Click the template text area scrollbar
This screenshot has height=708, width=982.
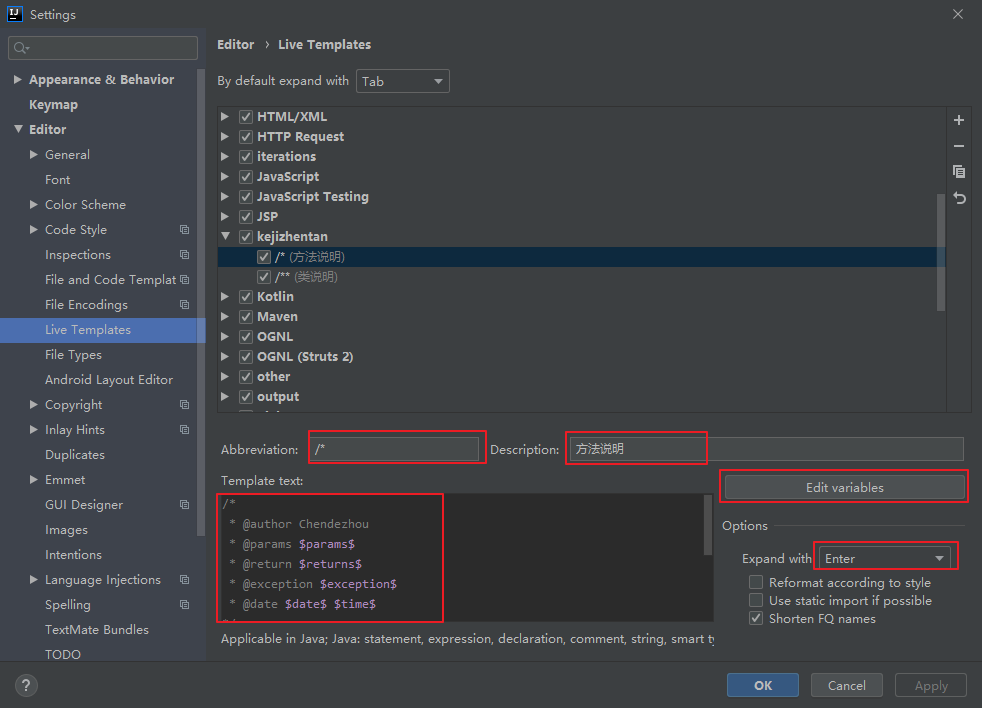708,525
